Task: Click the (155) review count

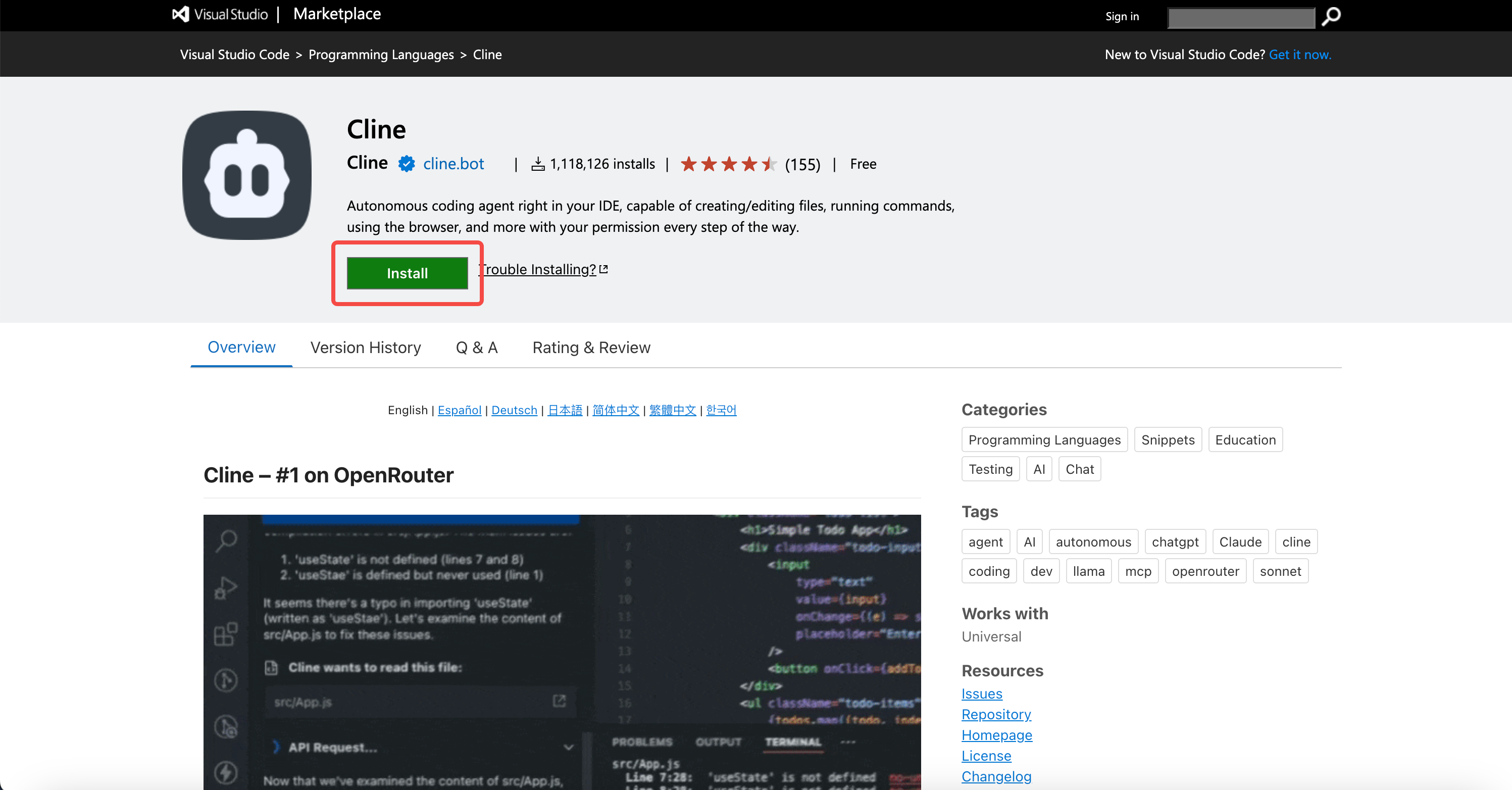Action: tap(802, 164)
